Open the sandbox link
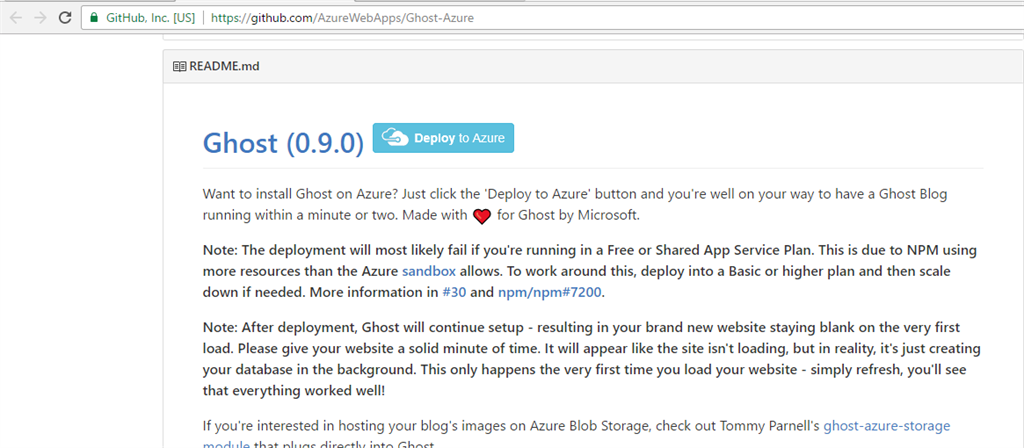This screenshot has height=448, width=1024. point(425,271)
